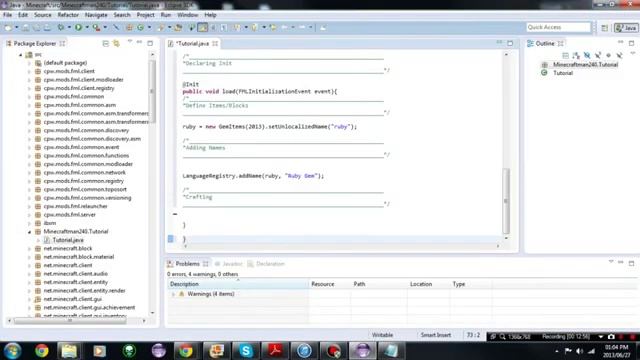Screen dimensions: 640x360
Task: Open File Explorer folder icon in the taskbar
Action: (x=69, y=351)
